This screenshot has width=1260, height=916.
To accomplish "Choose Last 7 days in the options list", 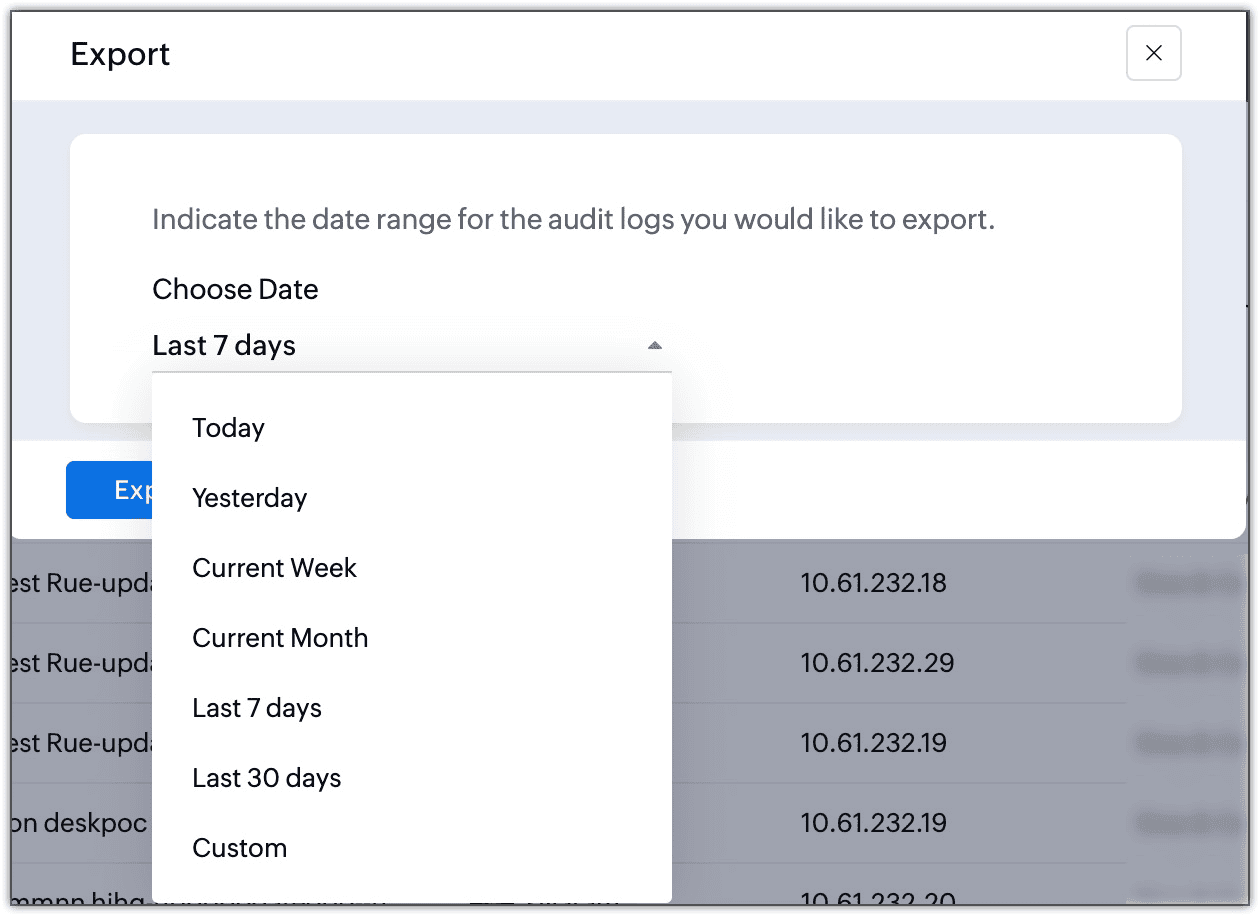I will (x=257, y=708).
